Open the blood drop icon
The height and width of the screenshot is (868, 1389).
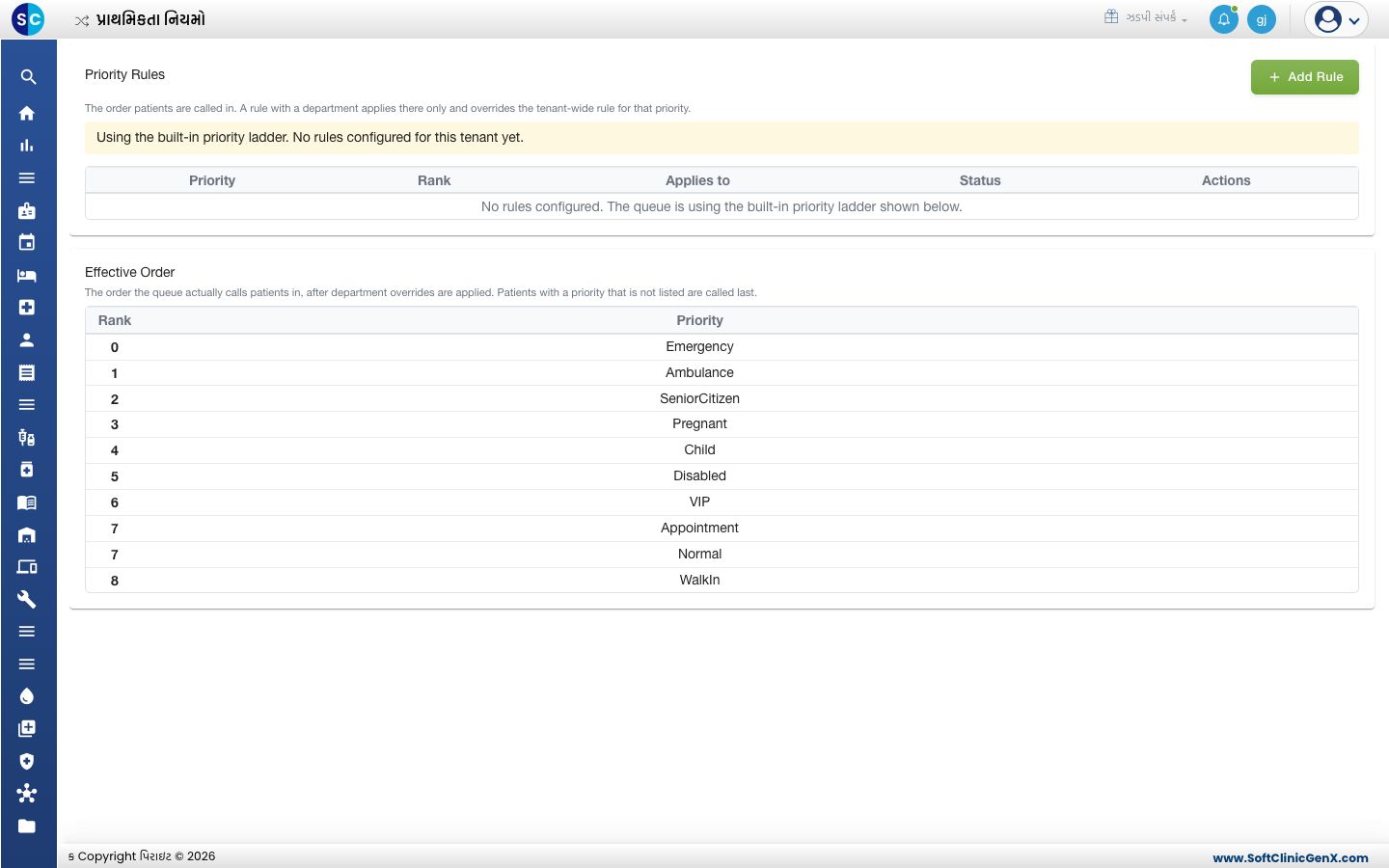click(27, 696)
